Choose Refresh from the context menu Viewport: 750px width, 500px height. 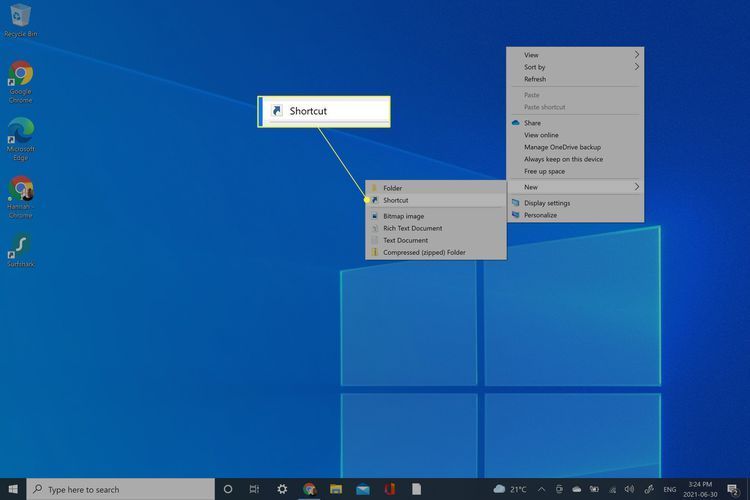point(536,79)
